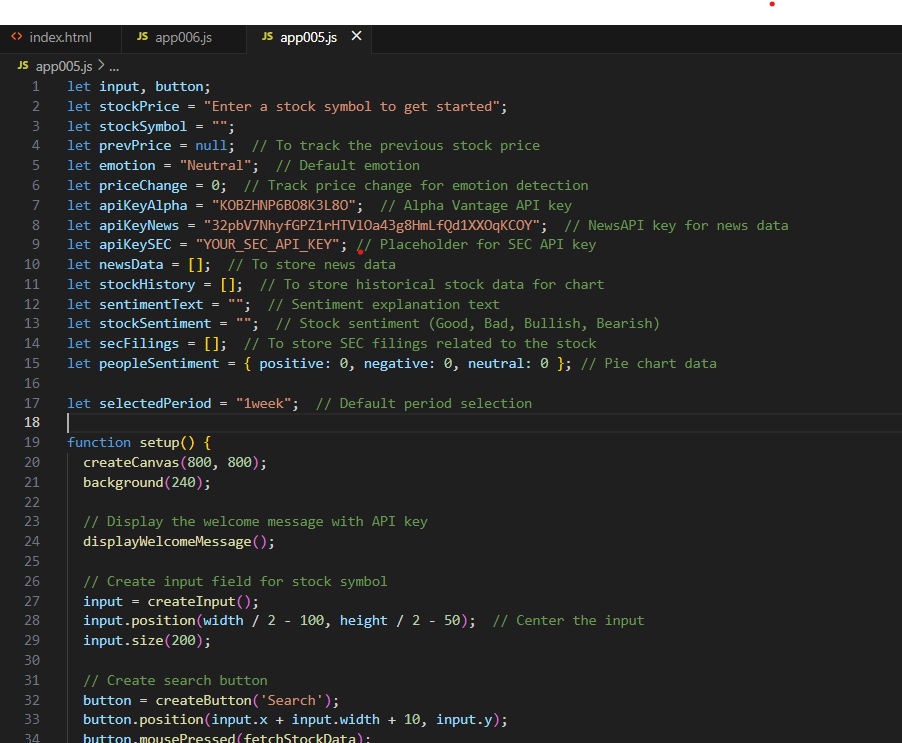Click 'peopleSentiment' variable on line 15
This screenshot has width=902, height=743.
159,364
